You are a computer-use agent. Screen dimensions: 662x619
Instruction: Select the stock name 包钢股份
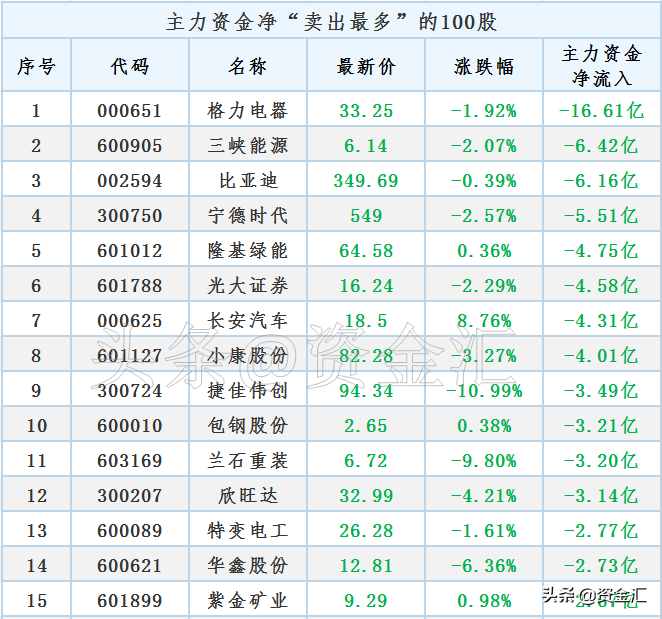(x=248, y=426)
